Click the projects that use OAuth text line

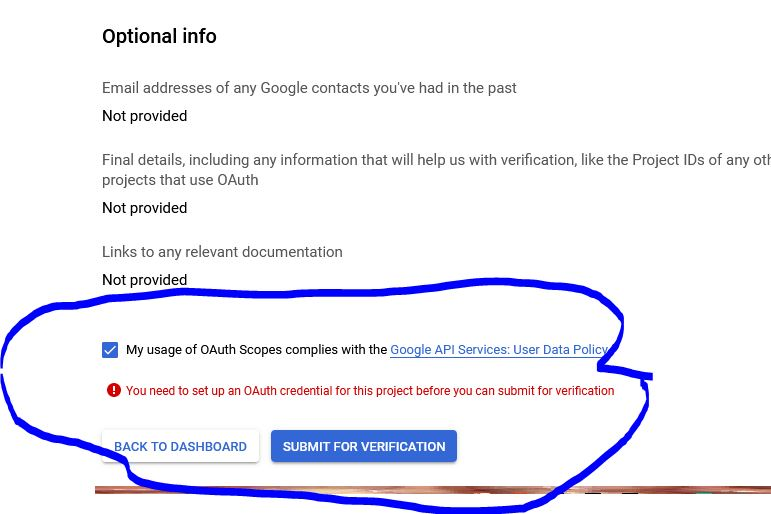(180, 180)
